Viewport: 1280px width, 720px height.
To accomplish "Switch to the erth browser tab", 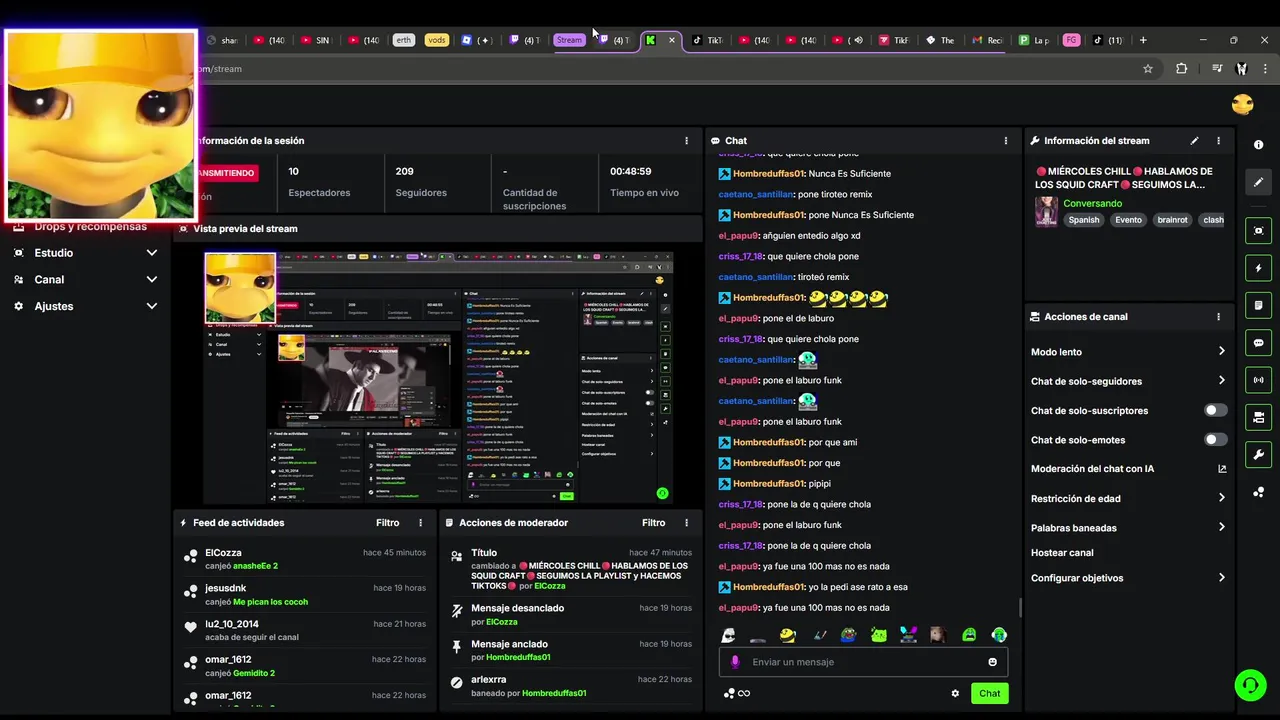I will (x=403, y=40).
